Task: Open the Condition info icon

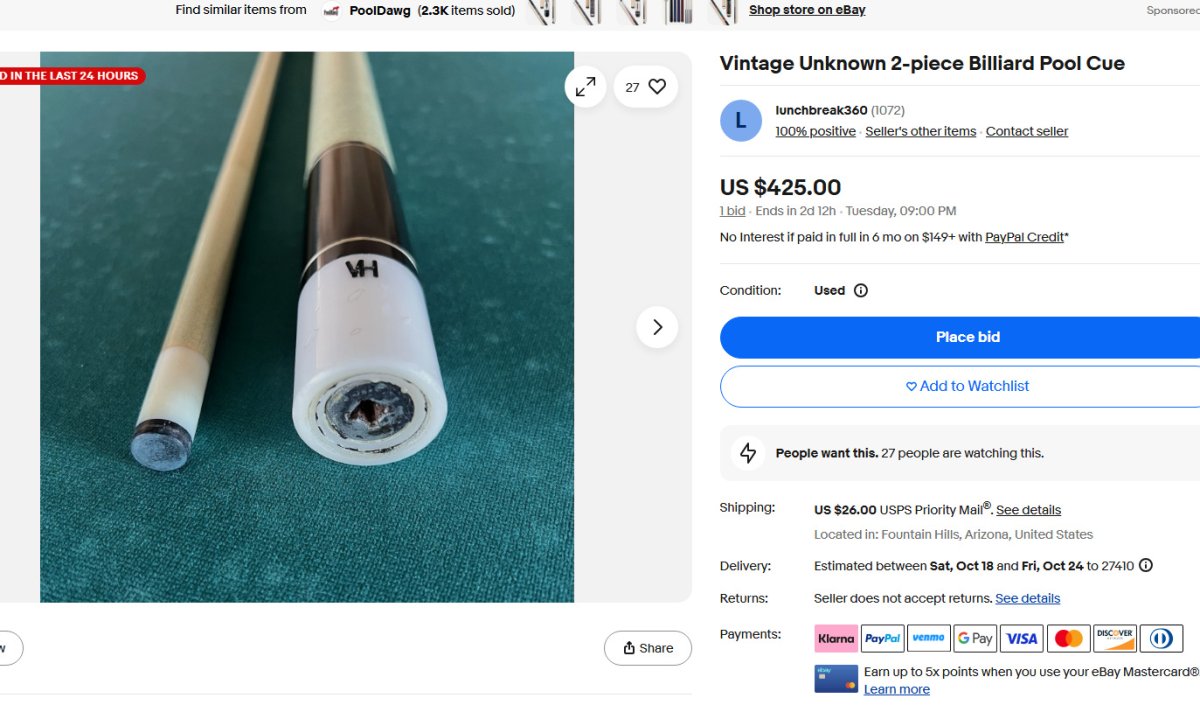Action: coord(861,291)
